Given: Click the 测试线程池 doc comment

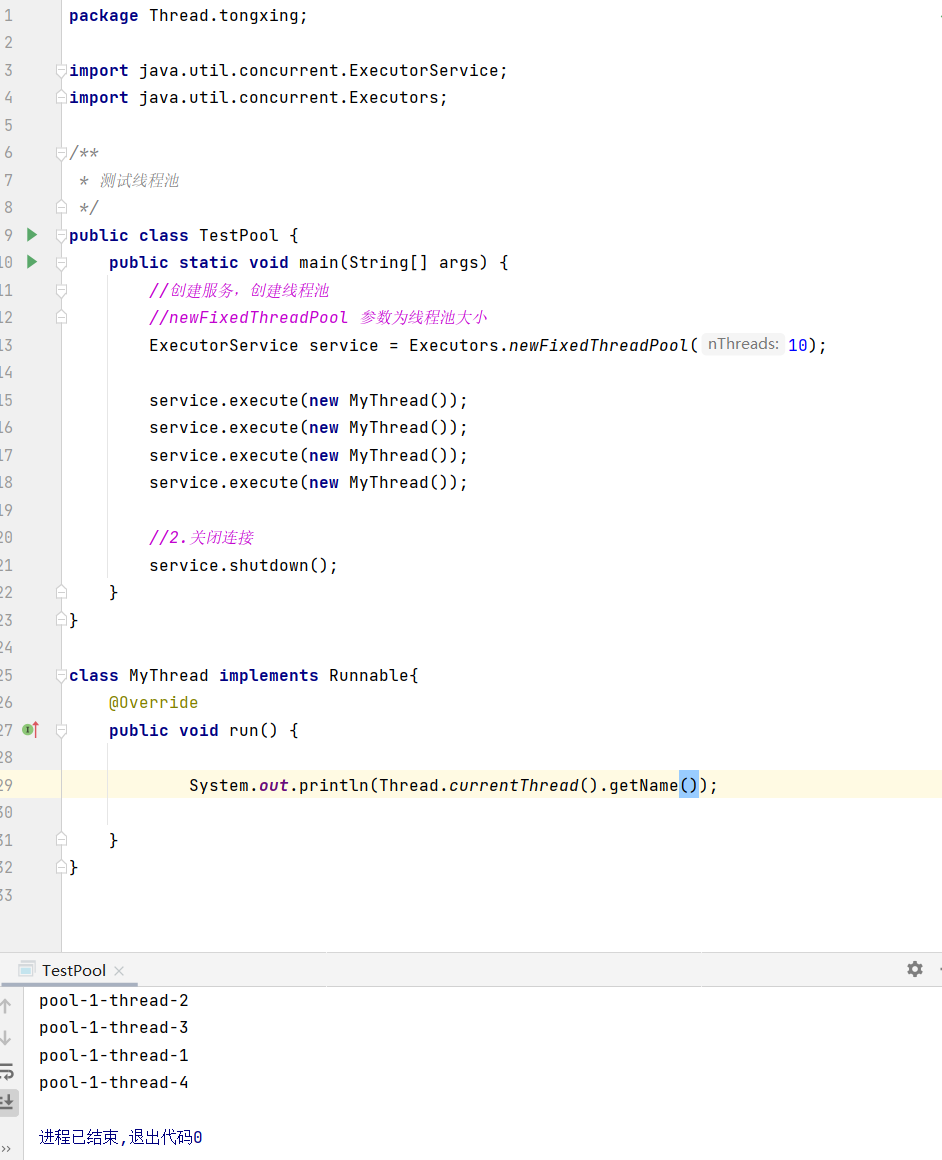Looking at the screenshot, I should 140,181.
